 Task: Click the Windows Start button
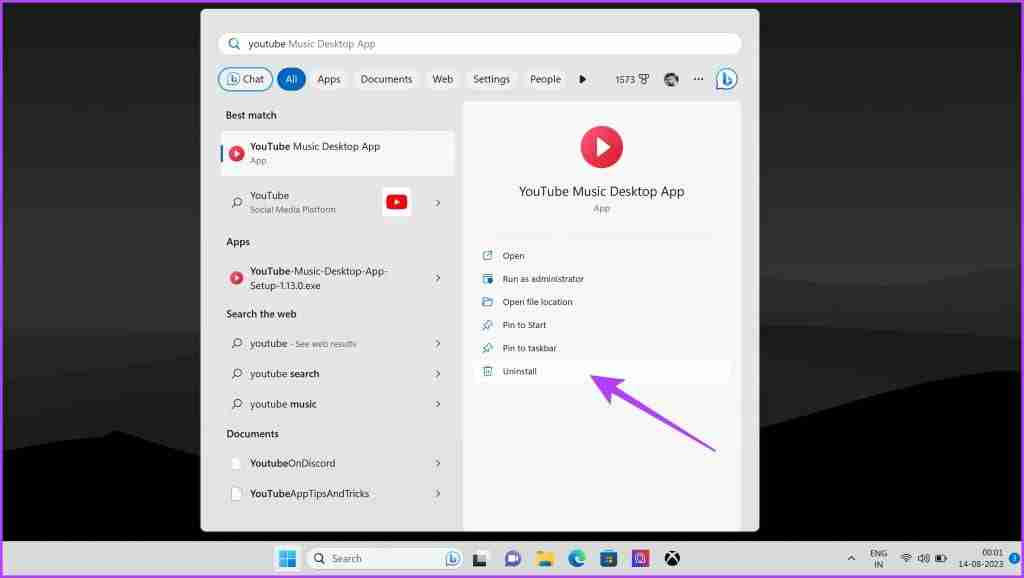[287, 558]
